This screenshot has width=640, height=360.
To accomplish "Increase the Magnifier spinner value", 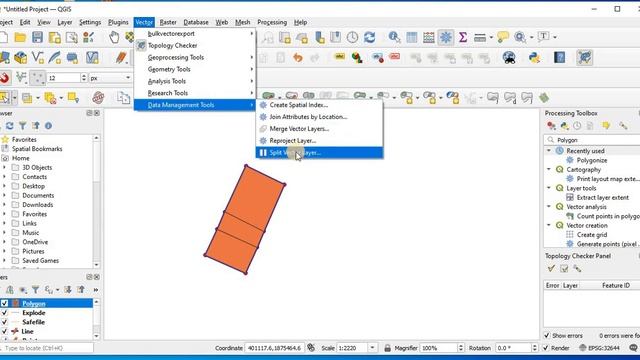I will (461, 346).
